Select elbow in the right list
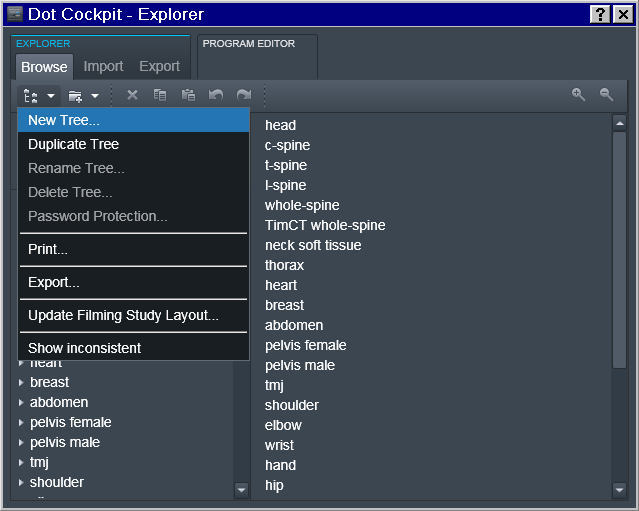Screen dimensions: 639x511 click(x=283, y=425)
